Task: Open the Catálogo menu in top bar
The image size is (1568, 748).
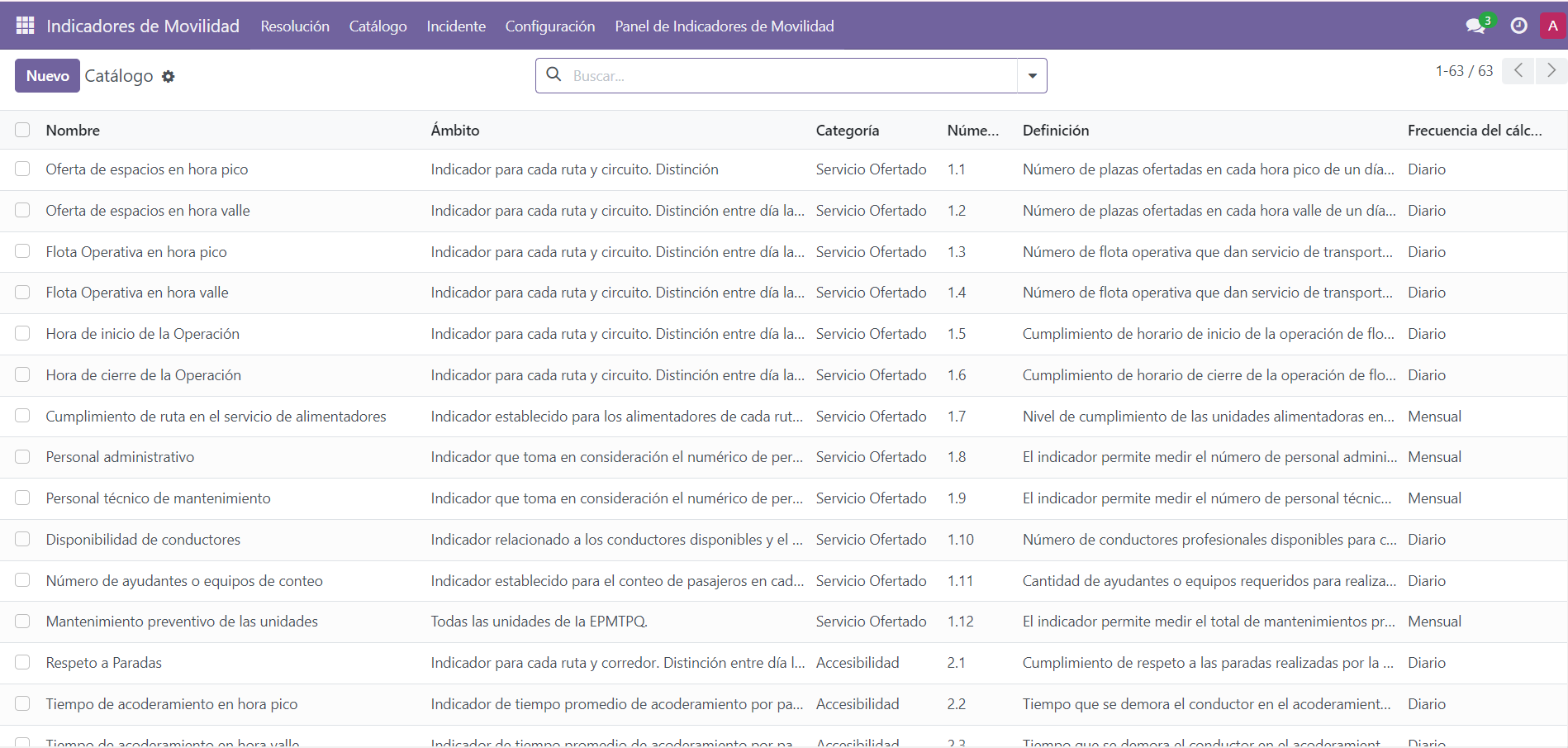Action: coord(378,26)
